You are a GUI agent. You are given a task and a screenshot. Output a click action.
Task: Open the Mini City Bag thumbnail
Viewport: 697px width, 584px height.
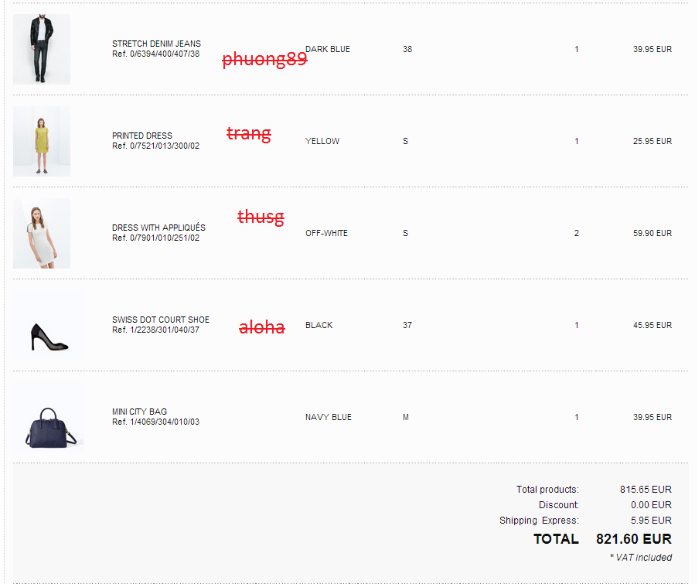[x=48, y=417]
